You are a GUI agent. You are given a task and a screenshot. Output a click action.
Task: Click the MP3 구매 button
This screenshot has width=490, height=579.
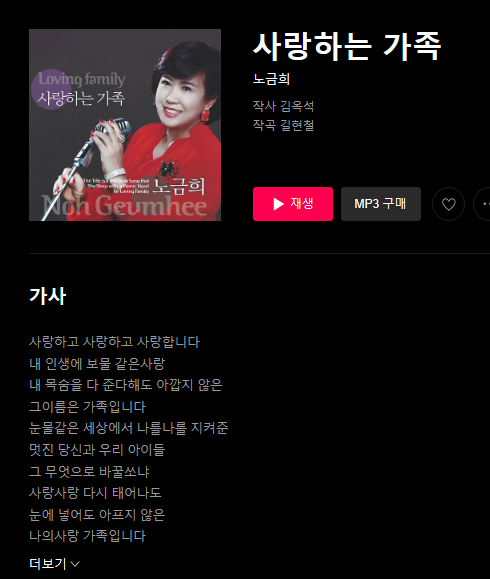[x=381, y=204]
